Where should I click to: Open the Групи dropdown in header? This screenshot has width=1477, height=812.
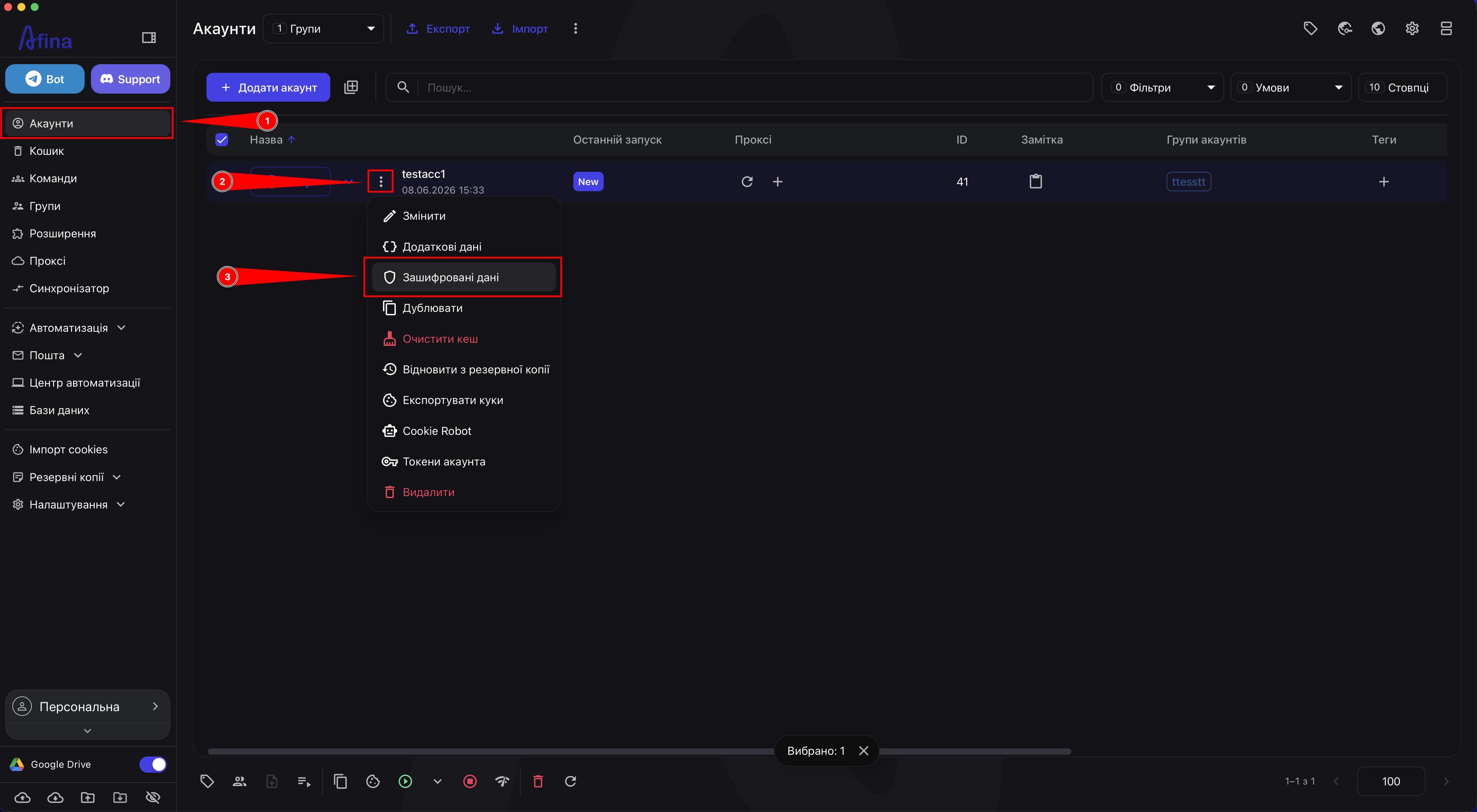tap(323, 29)
